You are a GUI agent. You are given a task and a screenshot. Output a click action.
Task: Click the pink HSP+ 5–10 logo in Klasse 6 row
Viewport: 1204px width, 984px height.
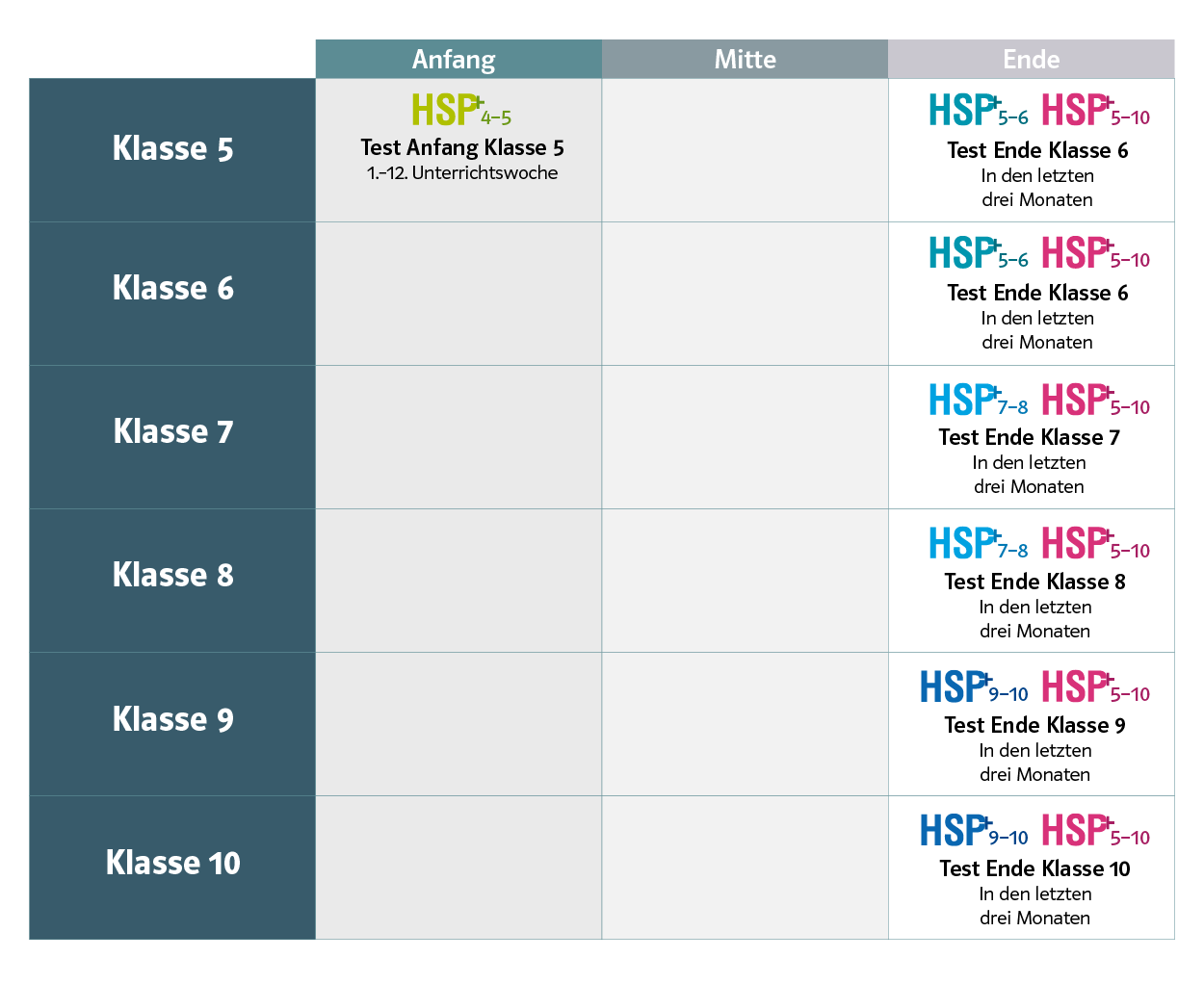tap(1096, 253)
